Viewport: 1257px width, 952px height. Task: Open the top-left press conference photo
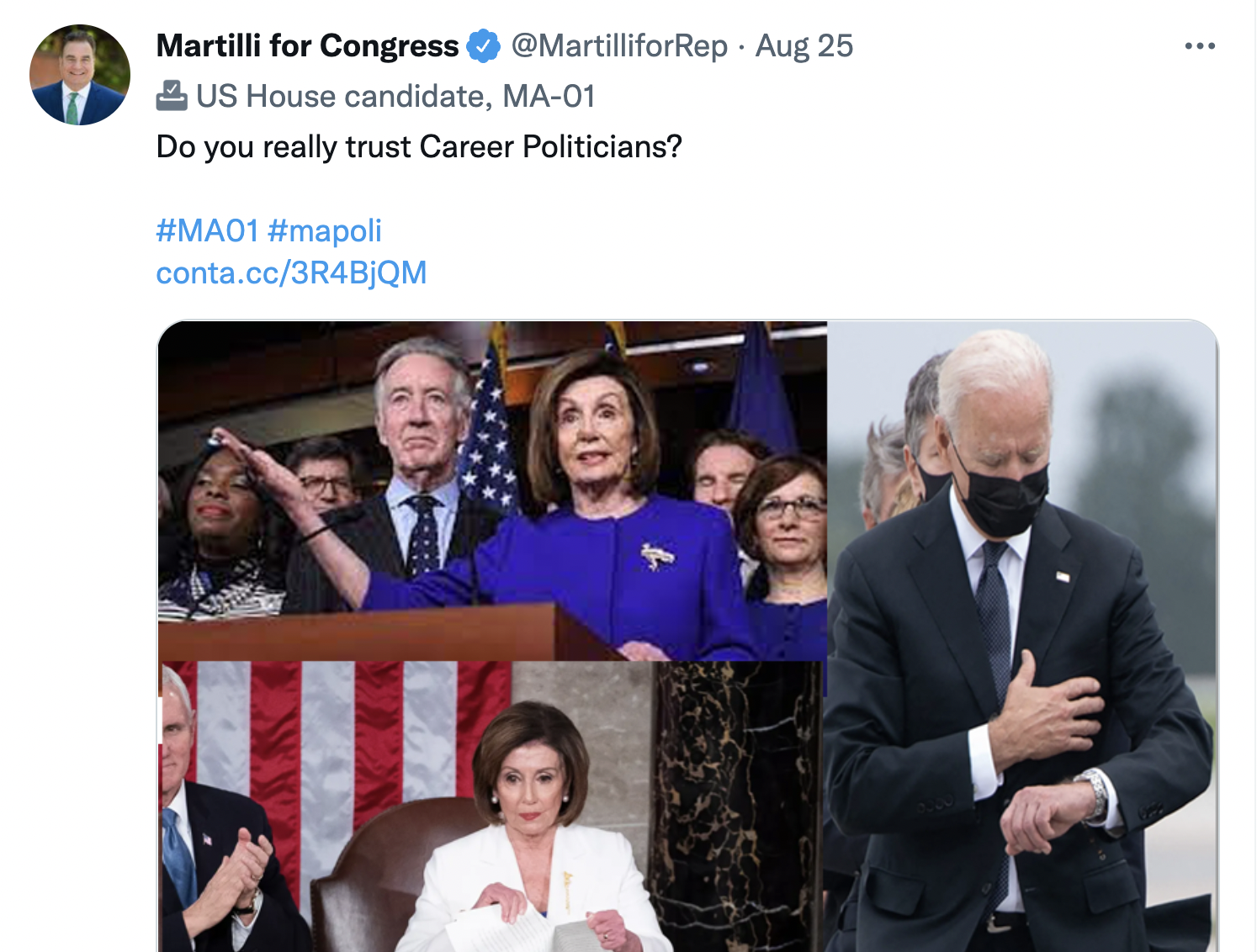point(492,491)
